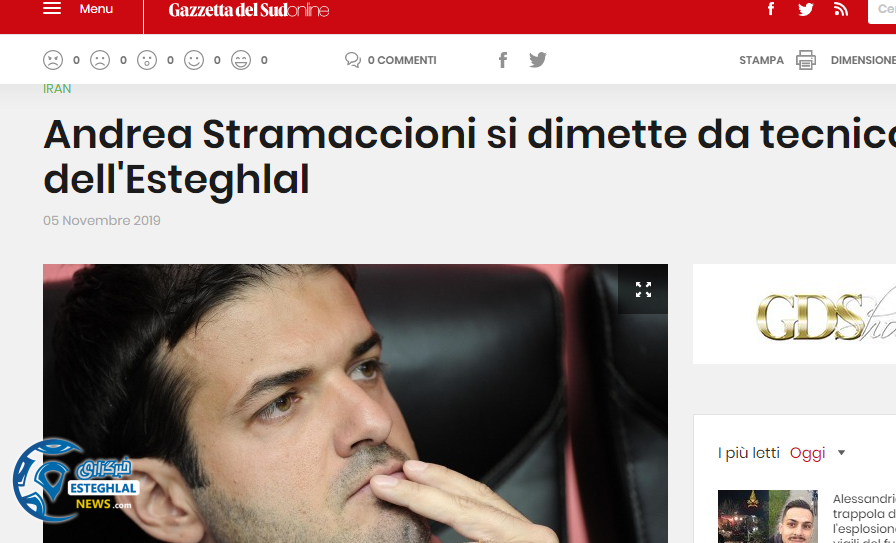Image resolution: width=896 pixels, height=543 pixels.
Task: Select the surprised face reaction
Action: (x=147, y=60)
